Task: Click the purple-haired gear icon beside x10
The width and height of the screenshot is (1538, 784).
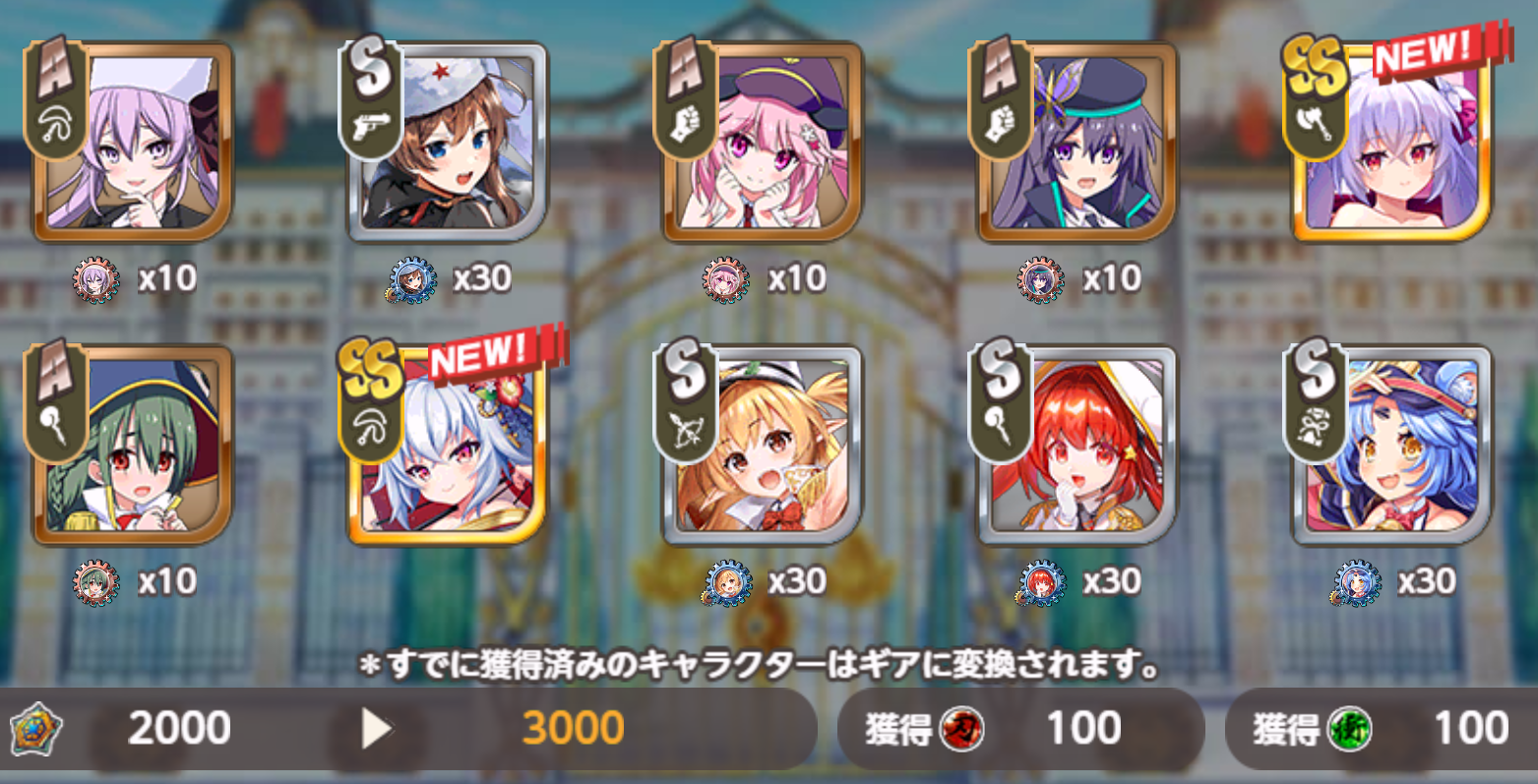Action: (97, 280)
